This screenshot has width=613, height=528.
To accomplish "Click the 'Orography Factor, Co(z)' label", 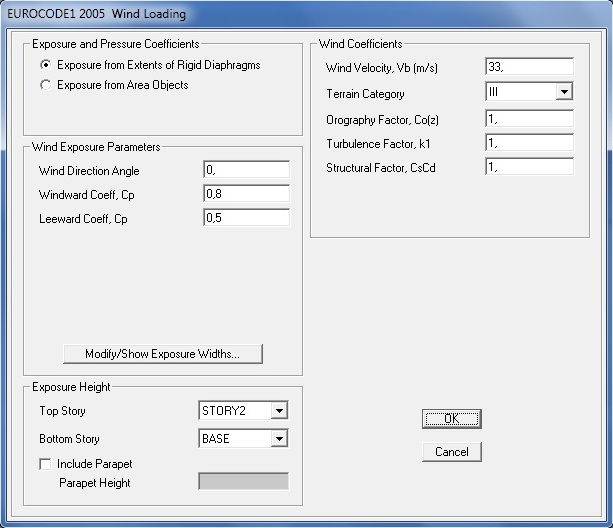I will pos(382,120).
